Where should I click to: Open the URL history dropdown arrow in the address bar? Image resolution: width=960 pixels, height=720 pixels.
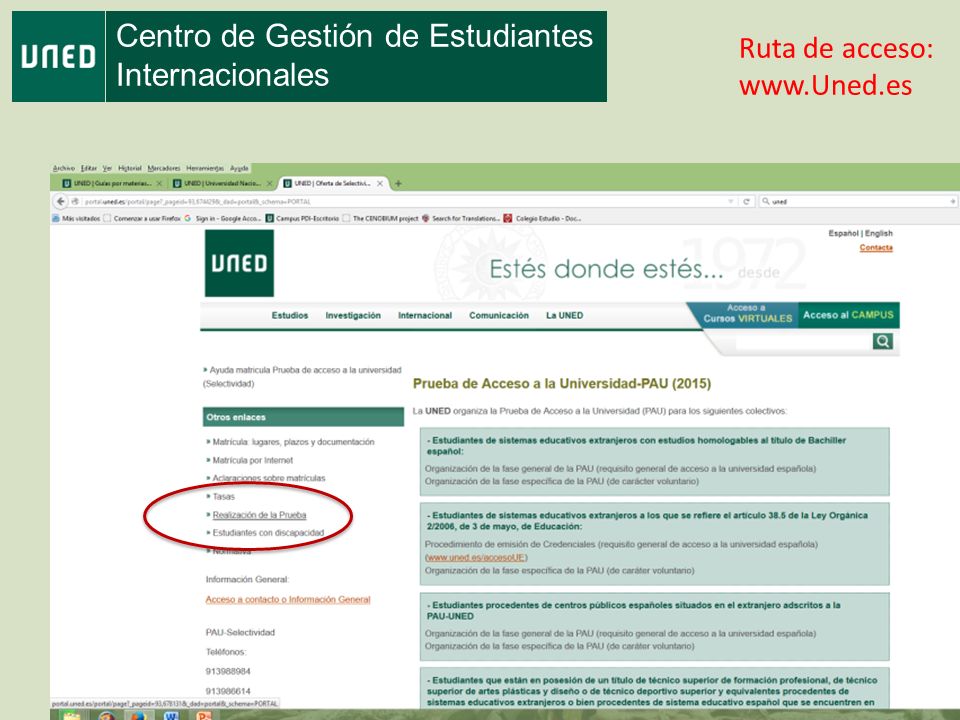(x=730, y=201)
